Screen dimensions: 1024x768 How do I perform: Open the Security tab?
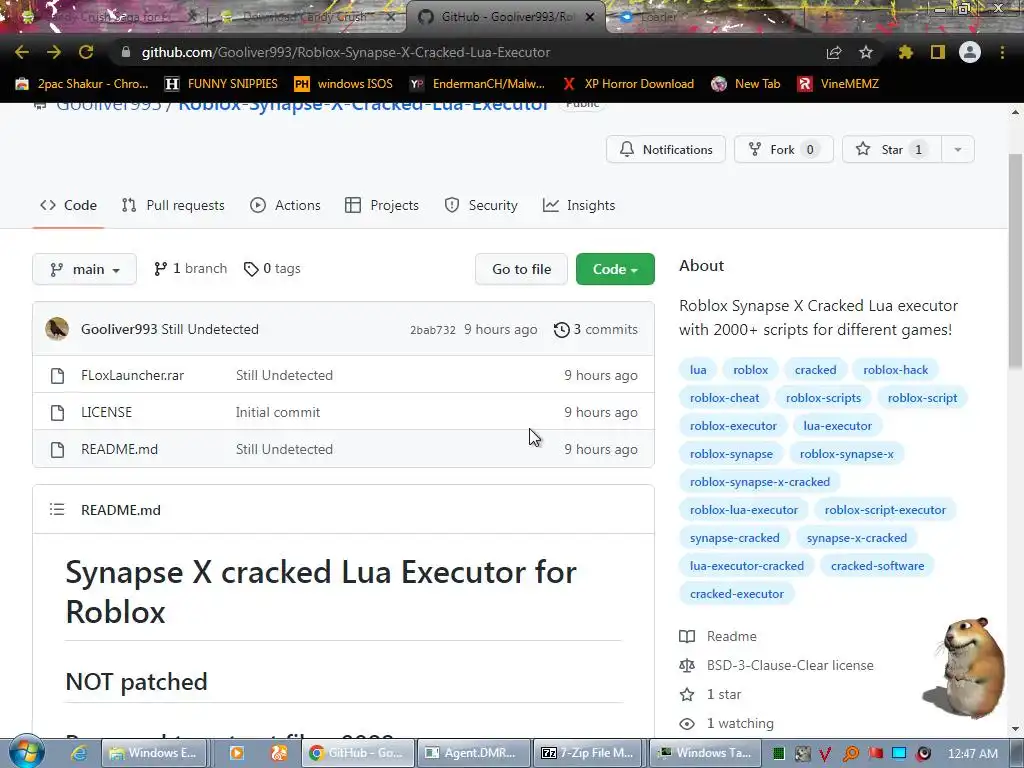click(x=481, y=205)
